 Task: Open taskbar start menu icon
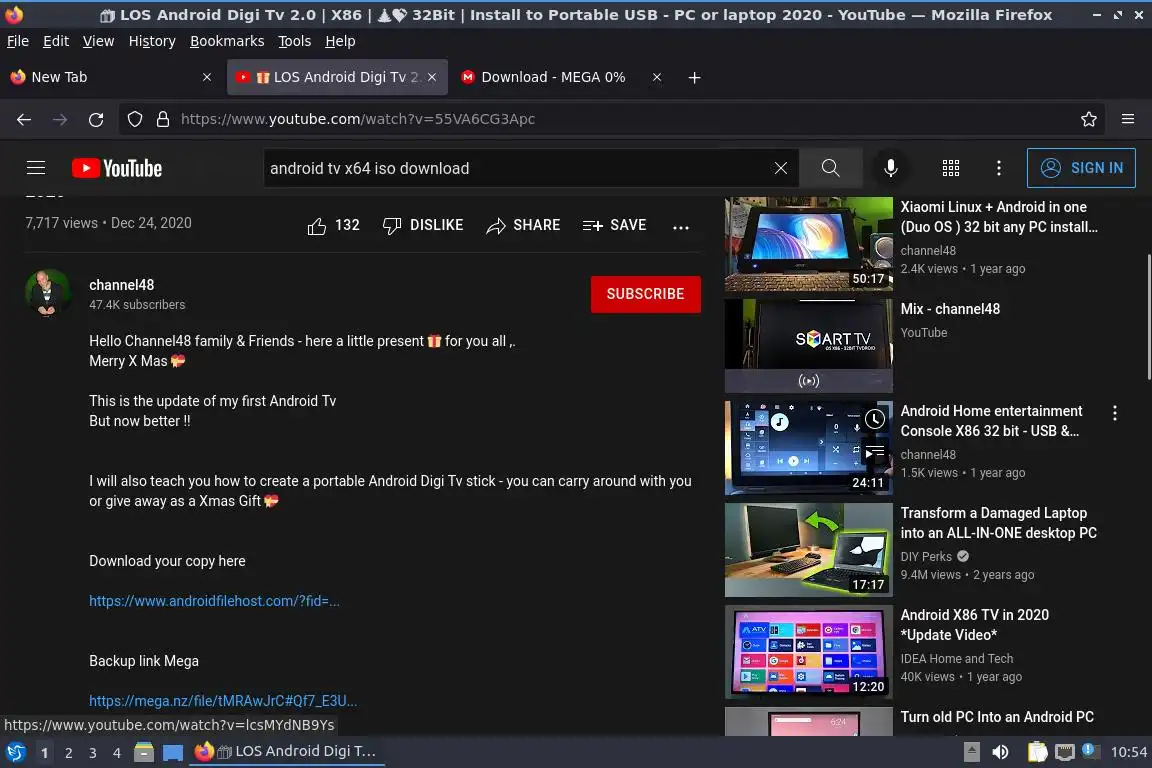(x=15, y=752)
